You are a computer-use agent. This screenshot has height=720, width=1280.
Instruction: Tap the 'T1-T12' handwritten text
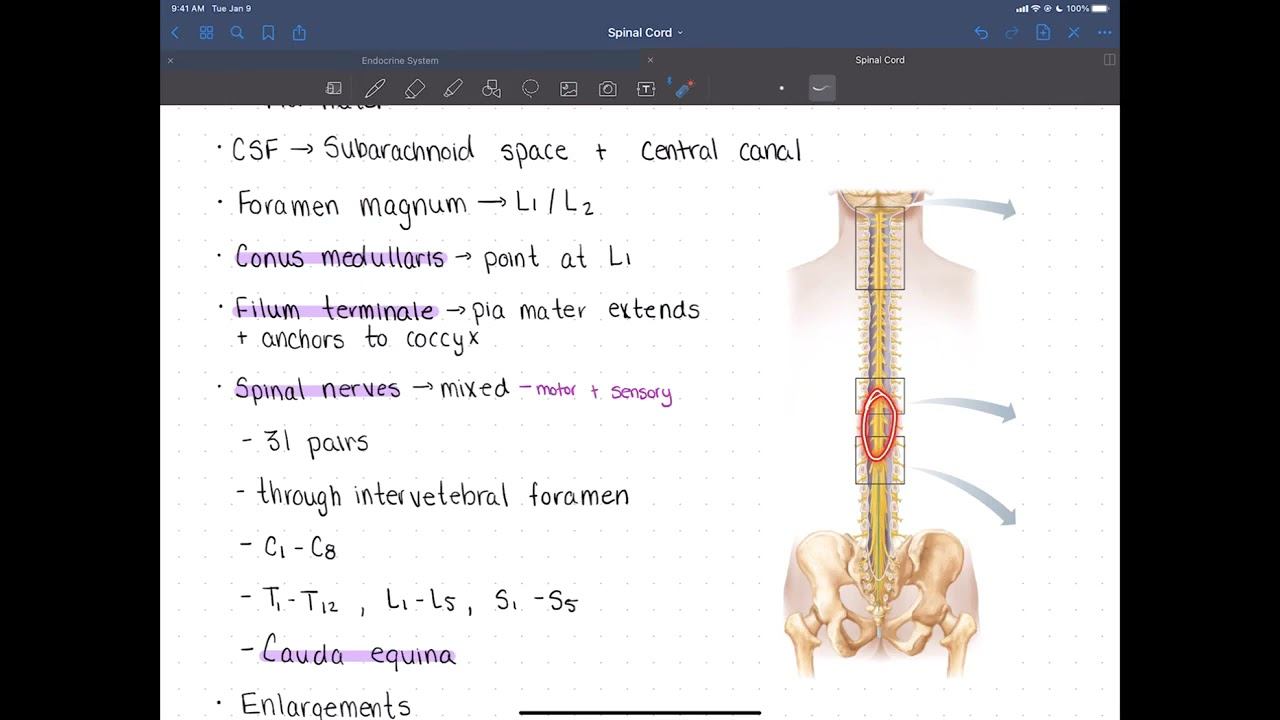coord(300,601)
